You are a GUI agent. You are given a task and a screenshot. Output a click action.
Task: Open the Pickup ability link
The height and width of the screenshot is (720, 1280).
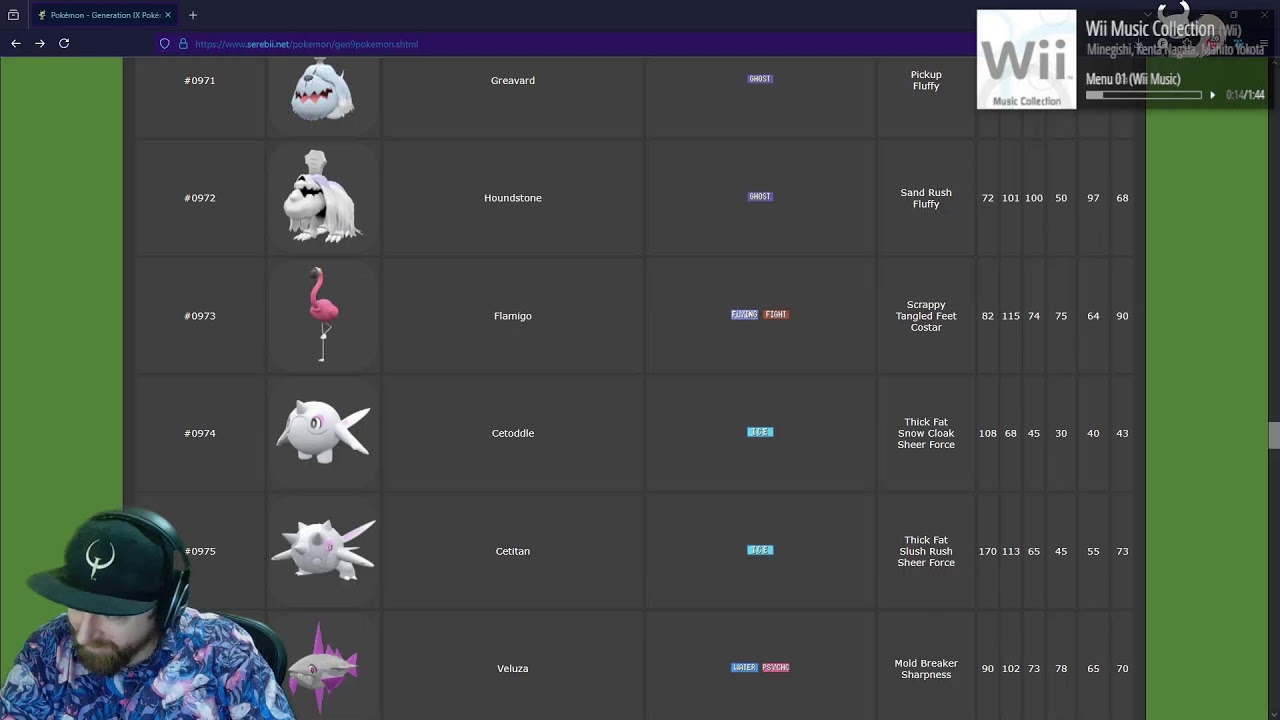tap(926, 75)
